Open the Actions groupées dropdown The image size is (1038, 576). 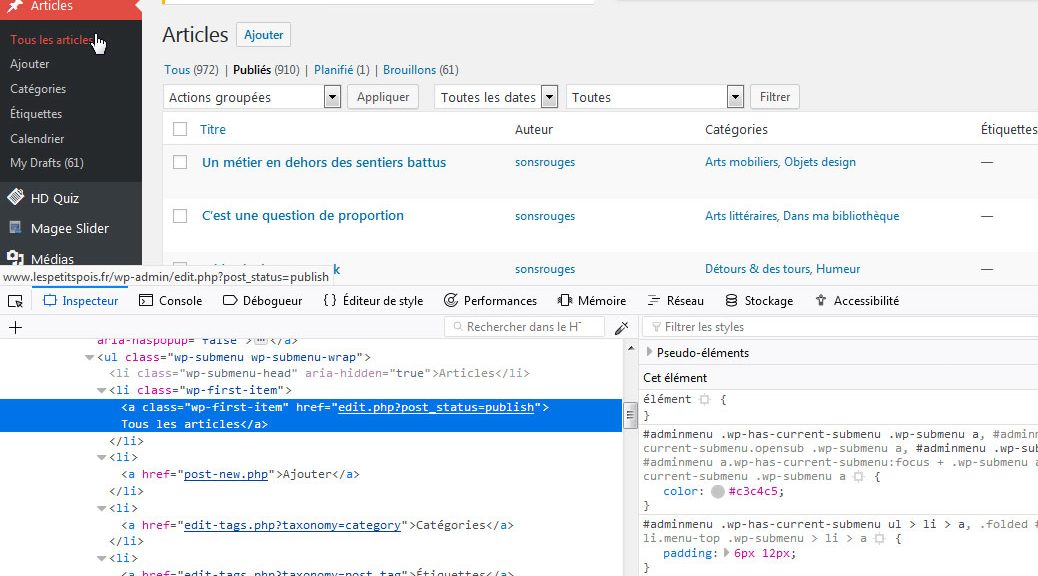click(x=252, y=97)
